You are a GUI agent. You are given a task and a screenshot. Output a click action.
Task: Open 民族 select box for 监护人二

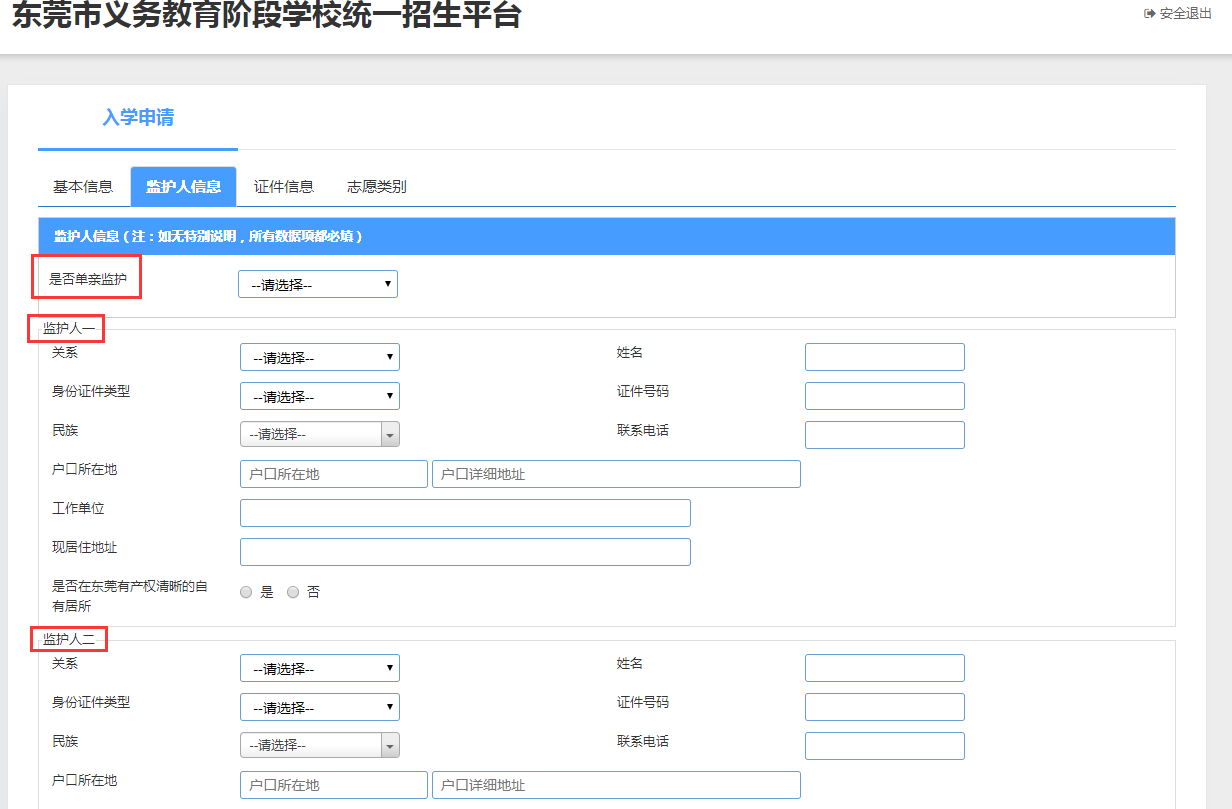[320, 745]
